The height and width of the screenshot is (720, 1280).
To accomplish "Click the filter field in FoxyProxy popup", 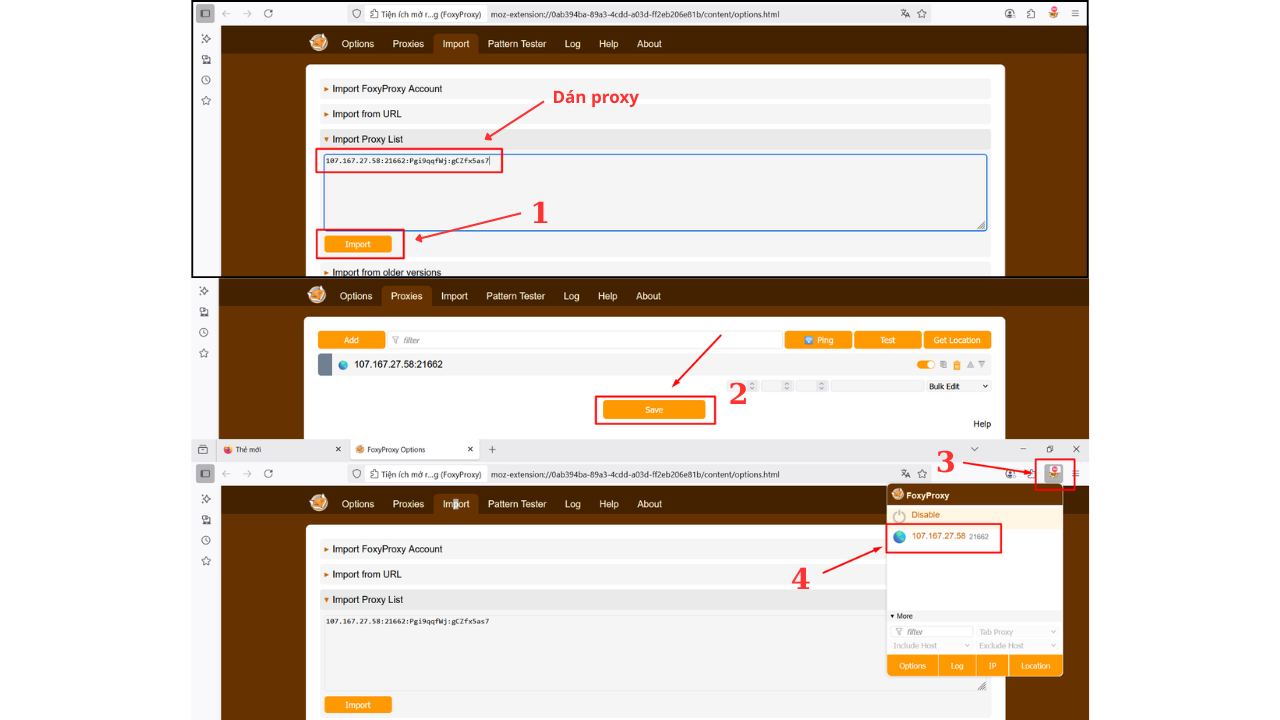I will pos(931,632).
